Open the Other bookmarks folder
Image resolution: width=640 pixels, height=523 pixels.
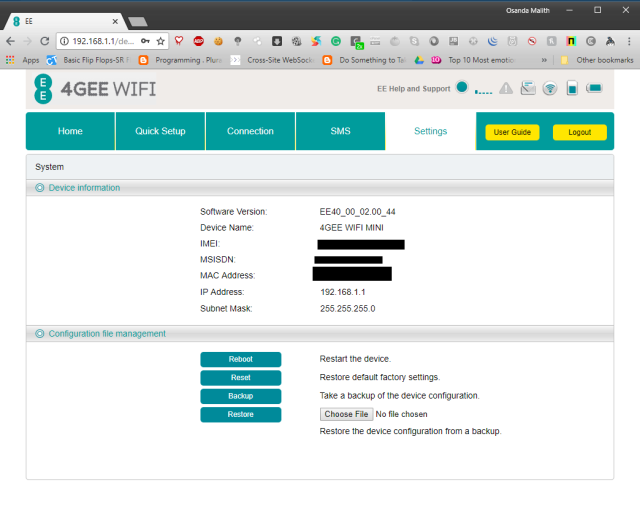coord(597,60)
